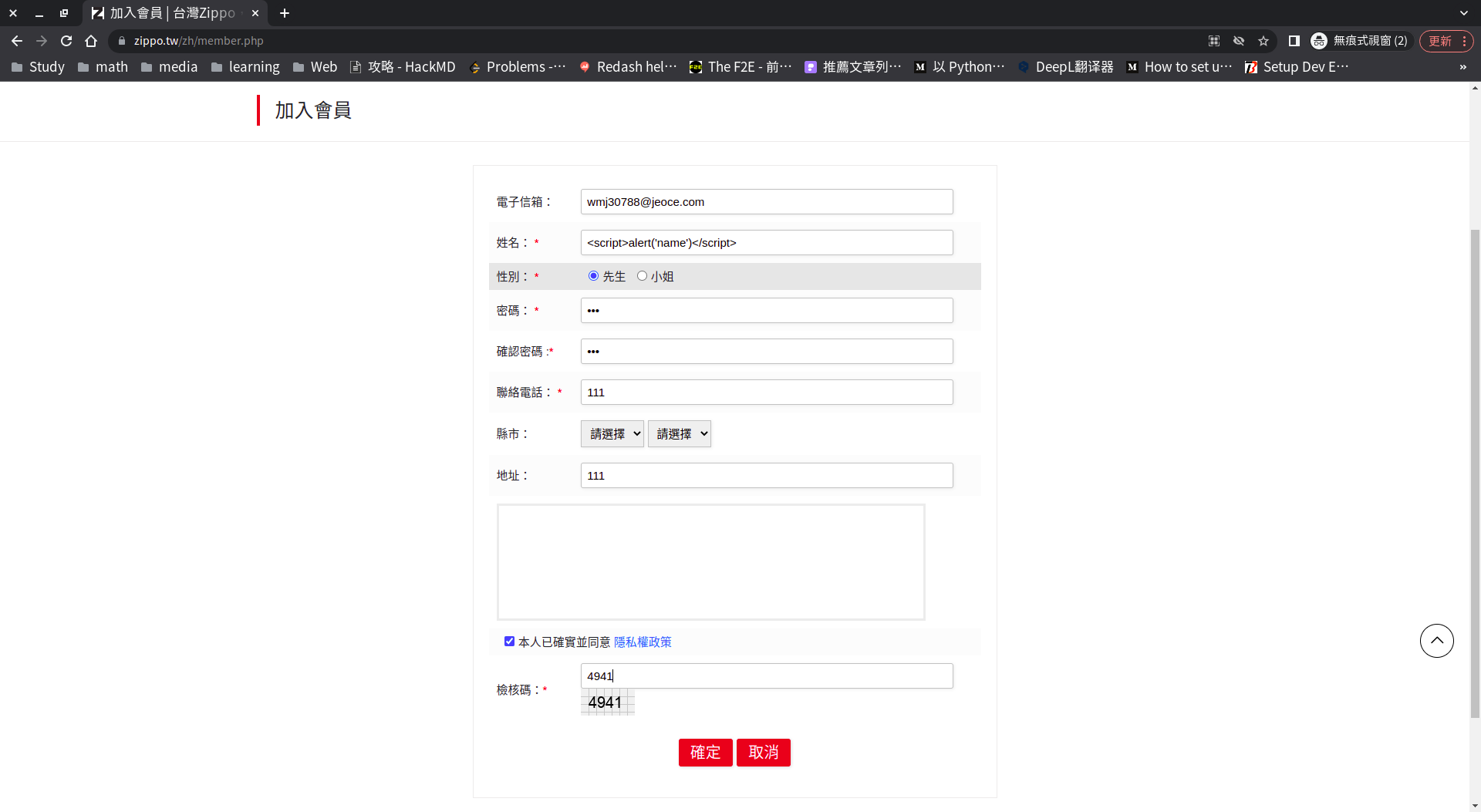Open the How to set u… bookmark
Viewport: 1481px width, 812px height.
tap(1179, 67)
